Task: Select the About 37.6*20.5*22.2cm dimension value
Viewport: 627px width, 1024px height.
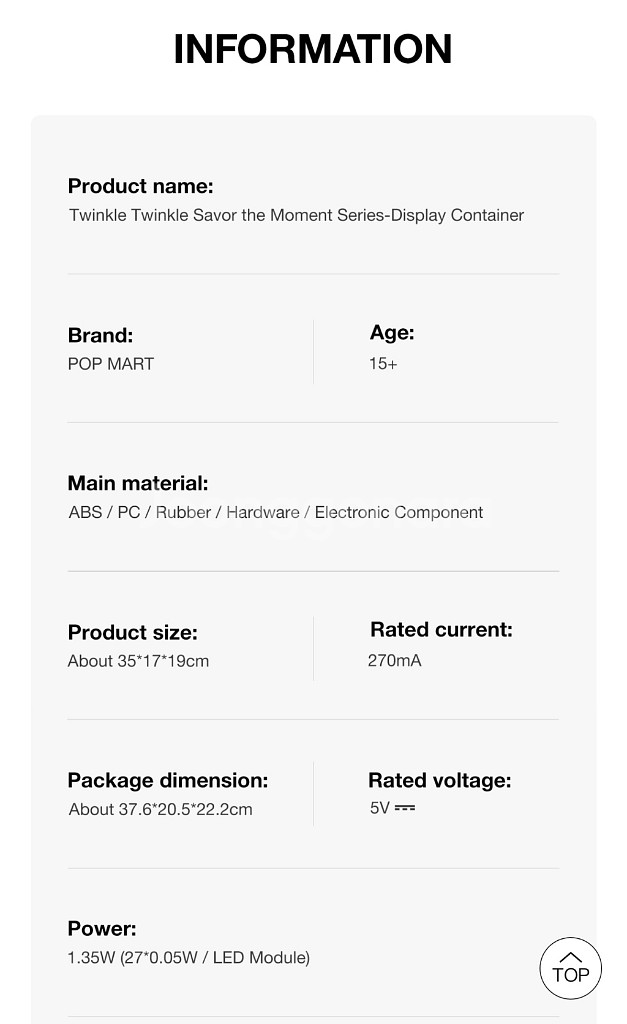Action: 160,809
